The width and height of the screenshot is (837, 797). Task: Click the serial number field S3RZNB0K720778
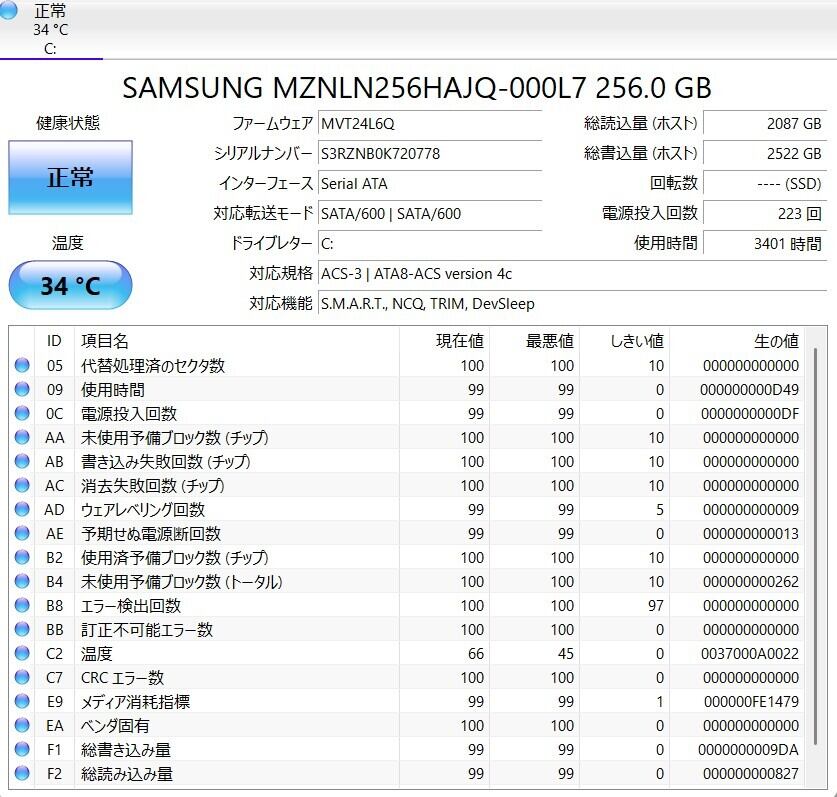pos(429,154)
